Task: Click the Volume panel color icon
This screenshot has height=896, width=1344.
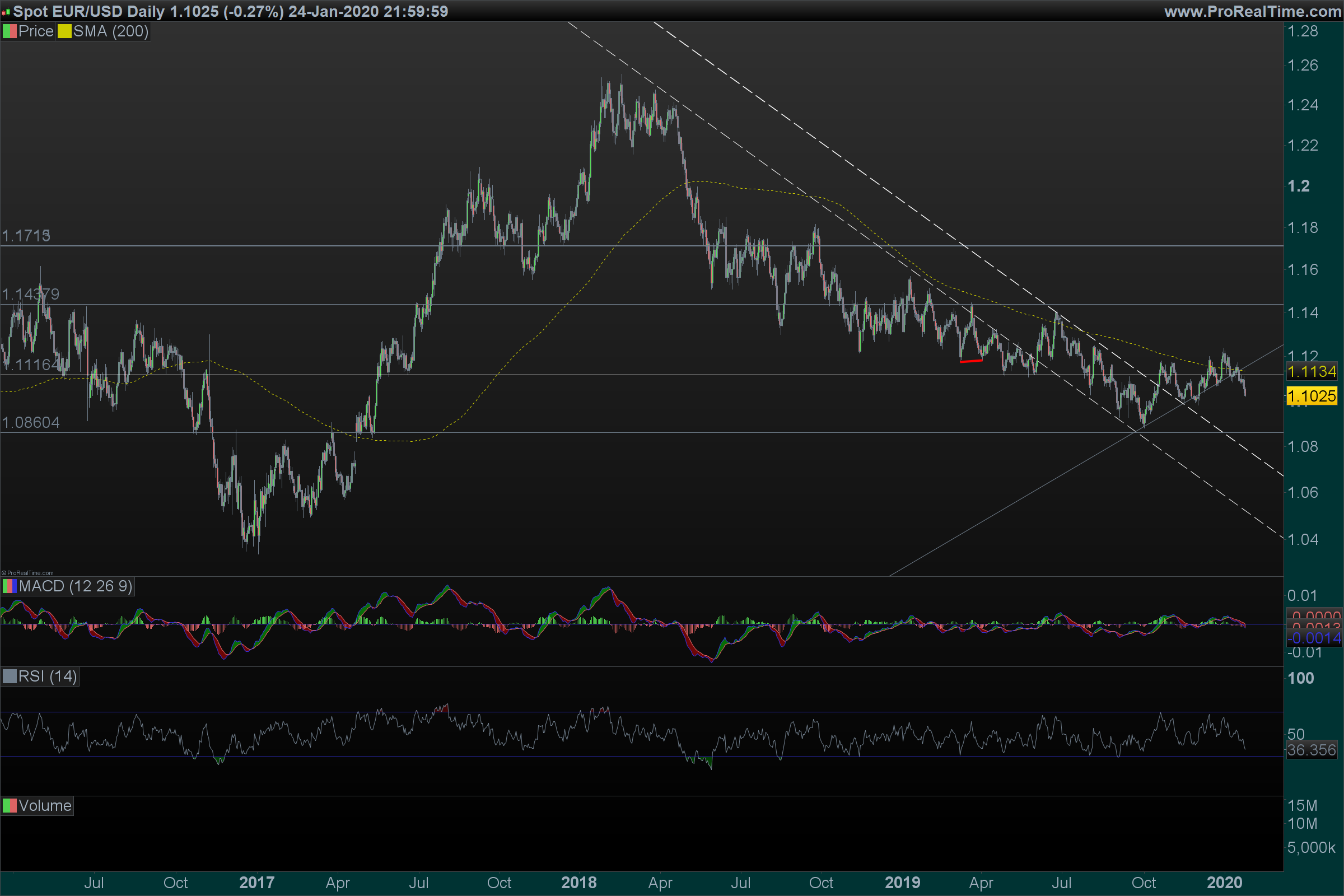Action: (9, 806)
